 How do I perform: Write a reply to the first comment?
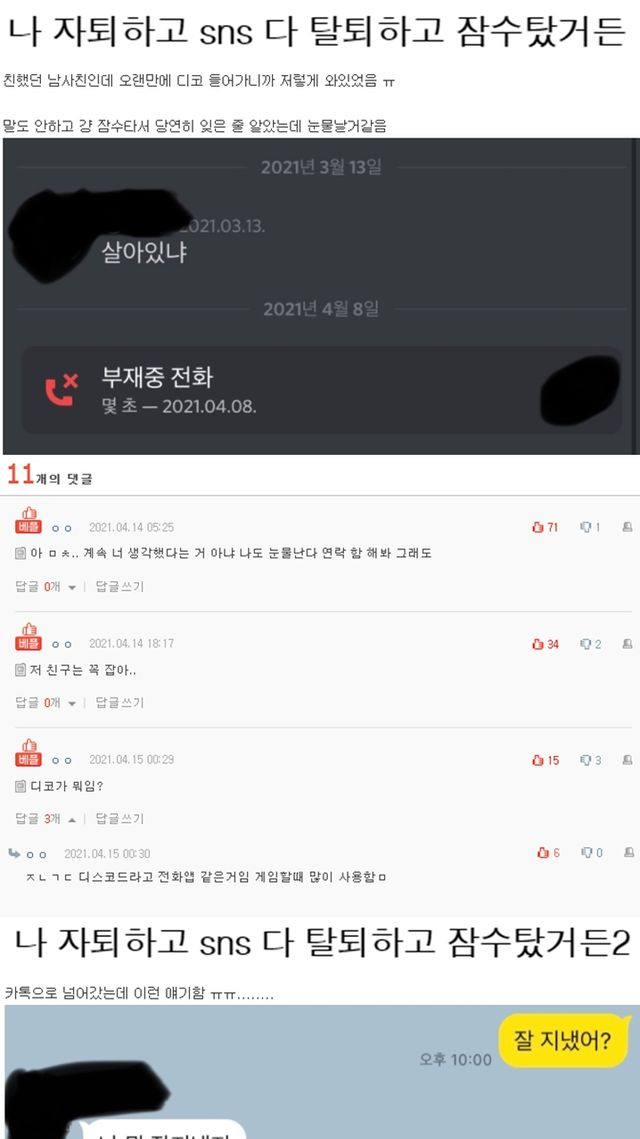(120, 586)
